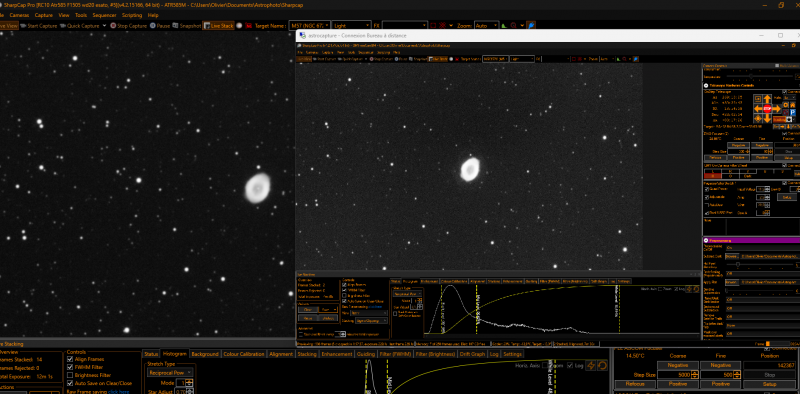Collapse the purple Preprocessing section
This screenshot has width=800, height=394.
pyautogui.click(x=706, y=240)
